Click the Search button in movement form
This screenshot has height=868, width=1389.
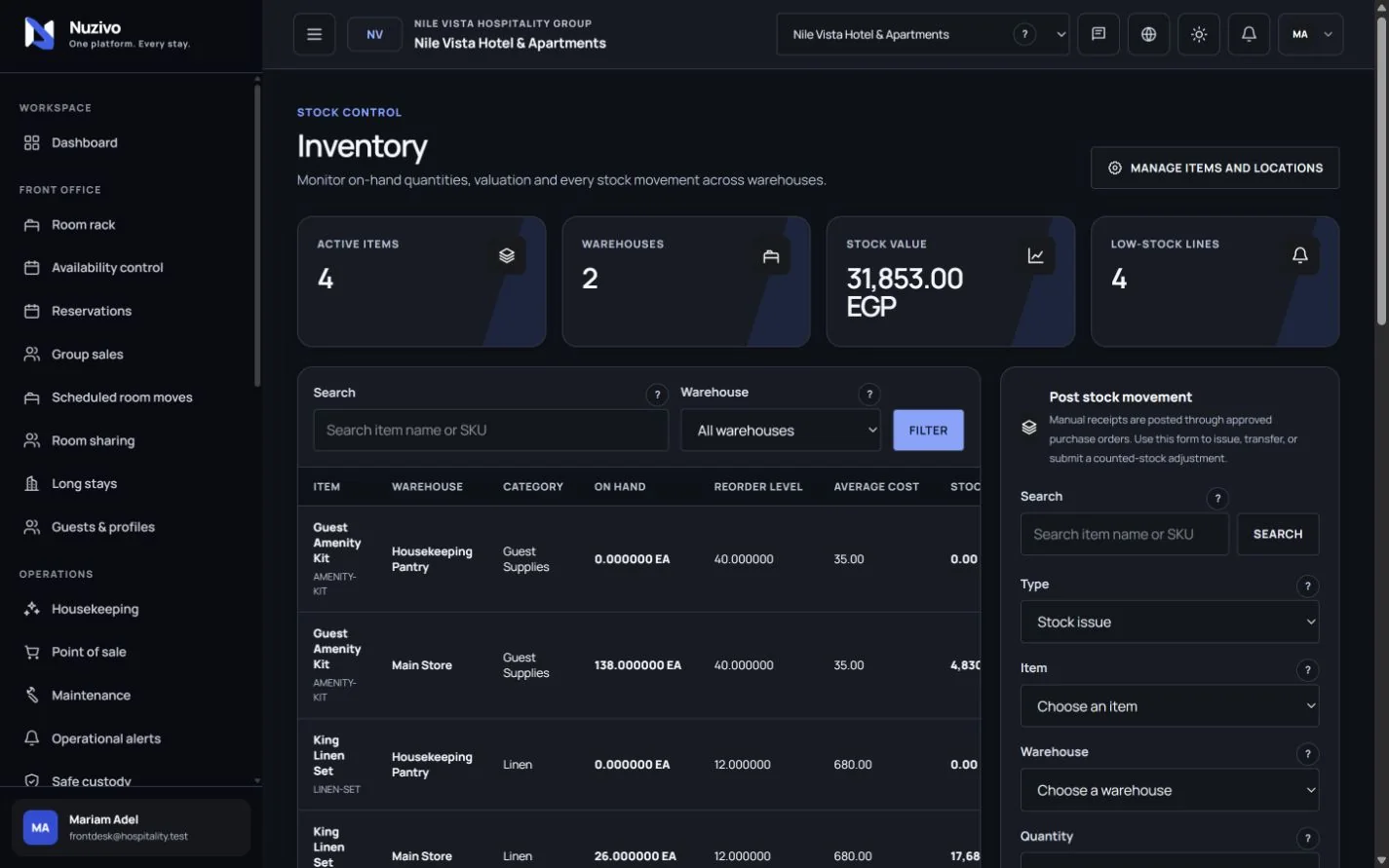click(1278, 534)
